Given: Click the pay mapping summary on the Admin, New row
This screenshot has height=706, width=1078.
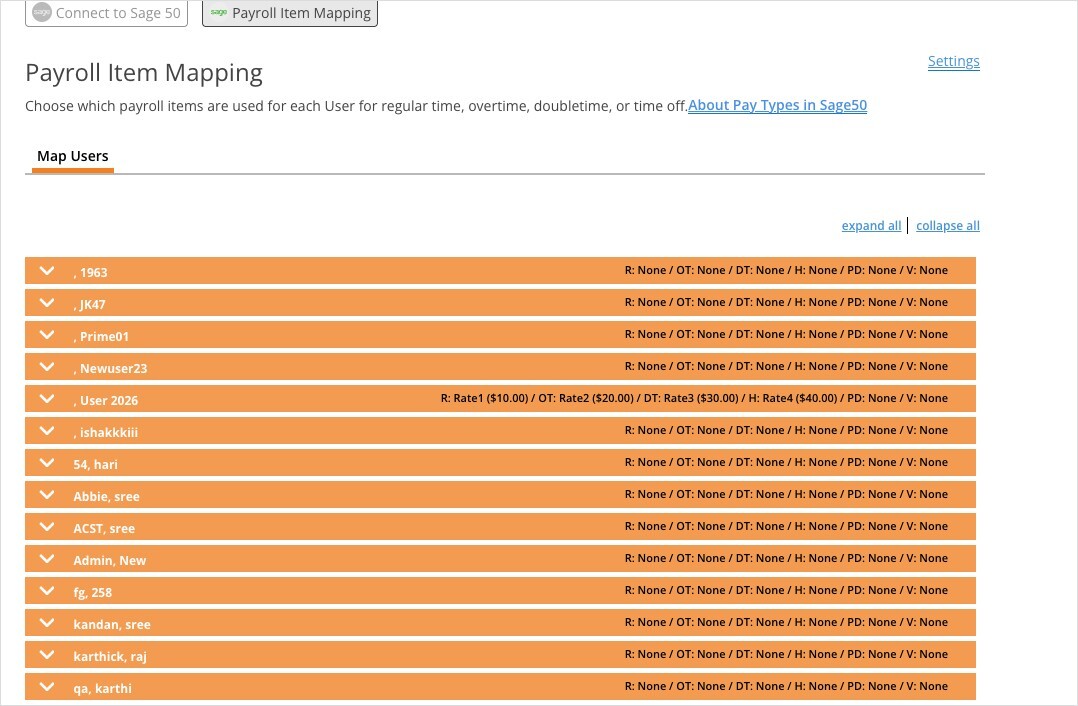Looking at the screenshot, I should (786, 558).
